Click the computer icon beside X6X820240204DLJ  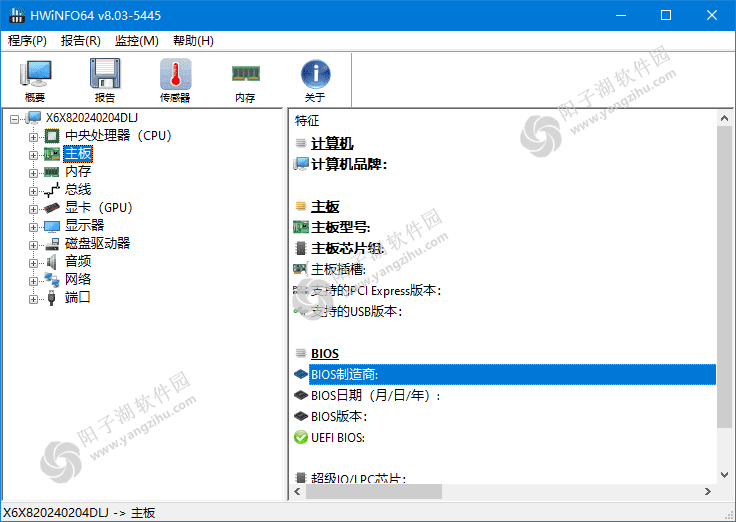33,118
